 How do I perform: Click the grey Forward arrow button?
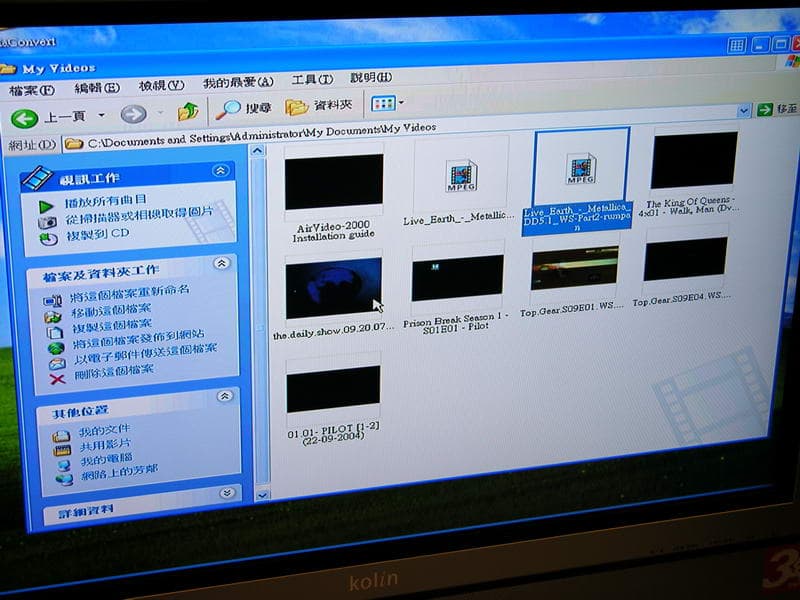pyautogui.click(x=133, y=114)
